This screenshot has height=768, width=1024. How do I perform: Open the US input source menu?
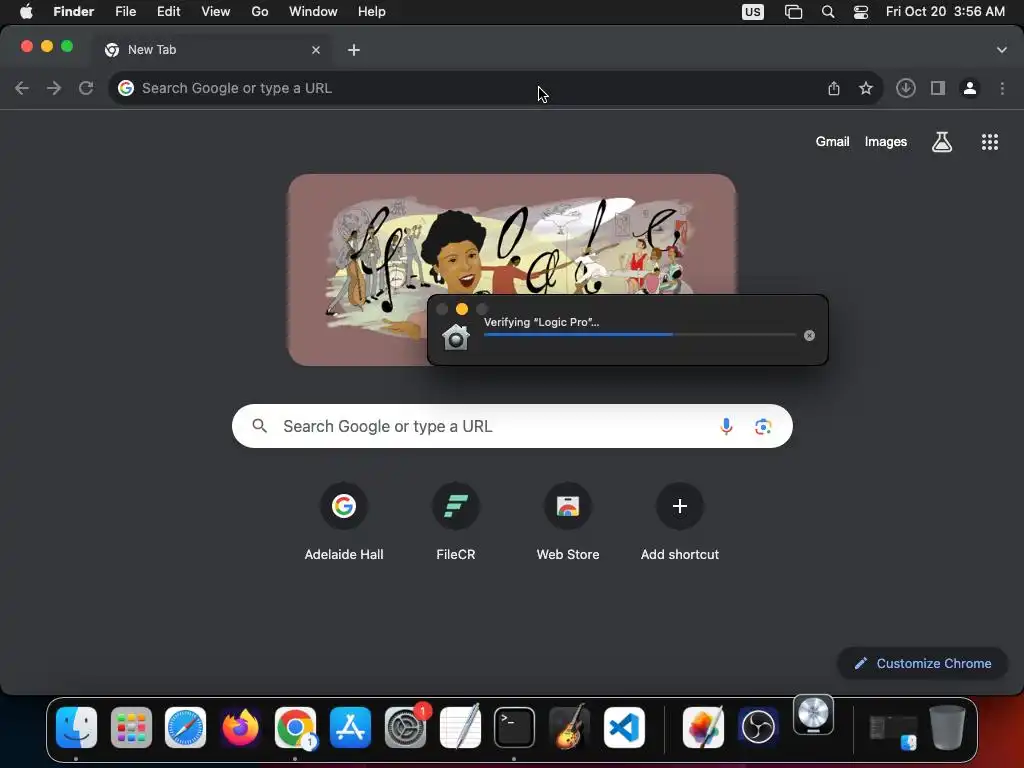coord(753,12)
